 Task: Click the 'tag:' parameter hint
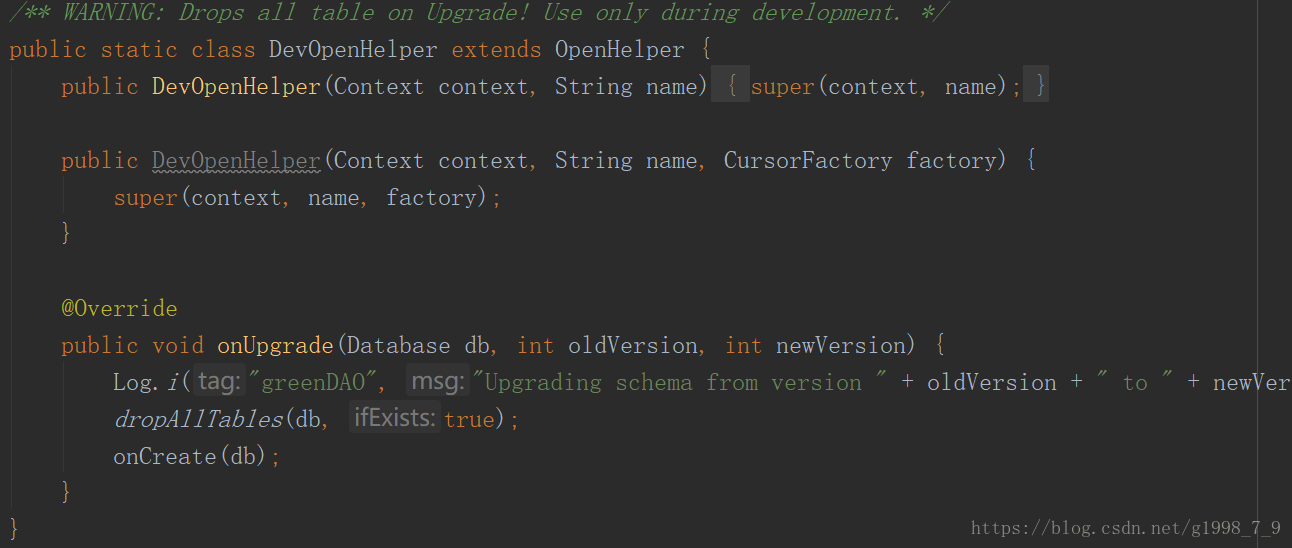(x=219, y=382)
